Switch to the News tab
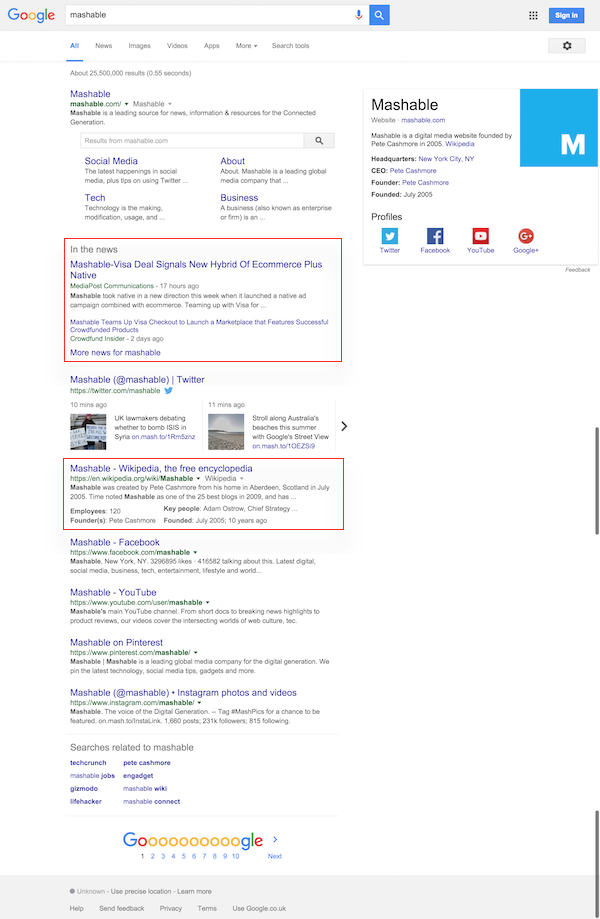600x919 pixels. 104,46
